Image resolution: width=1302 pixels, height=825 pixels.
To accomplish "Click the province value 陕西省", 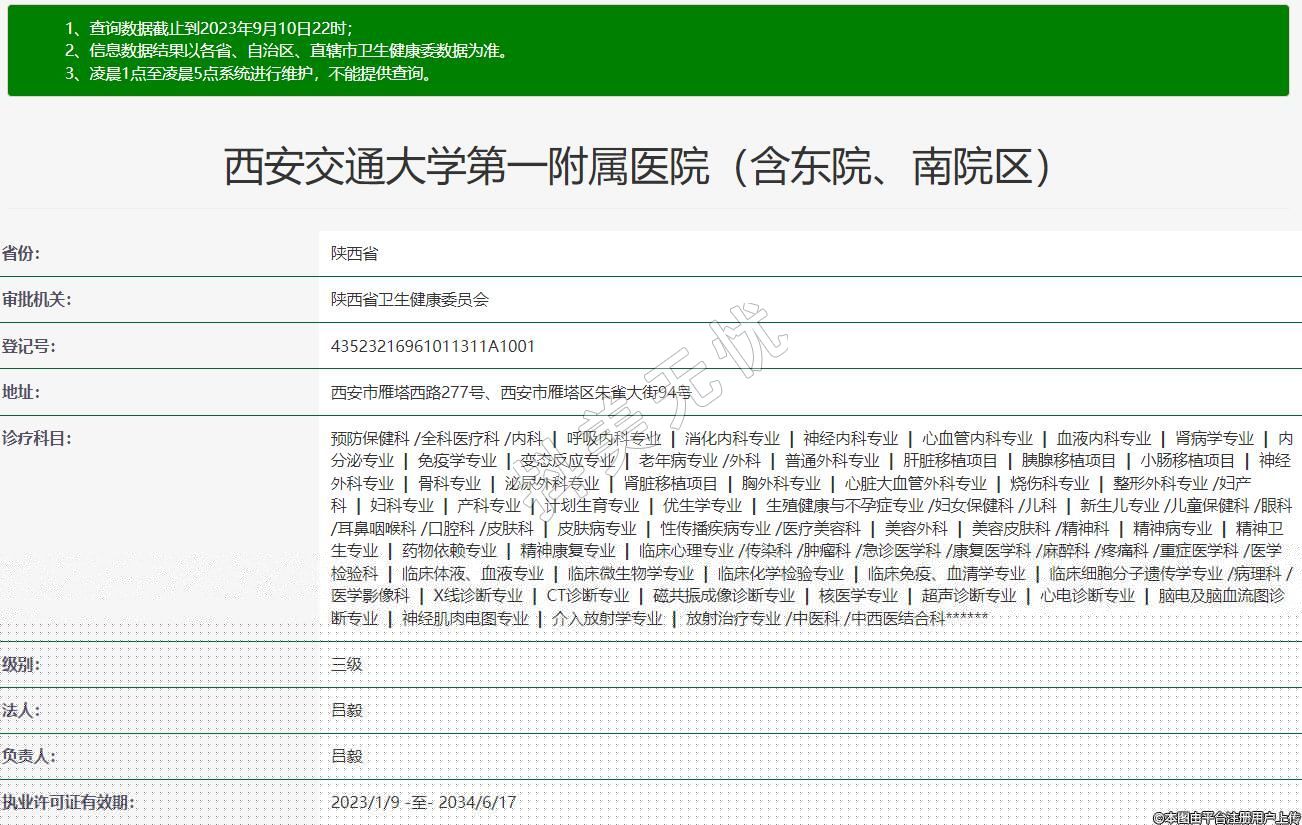I will (354, 254).
